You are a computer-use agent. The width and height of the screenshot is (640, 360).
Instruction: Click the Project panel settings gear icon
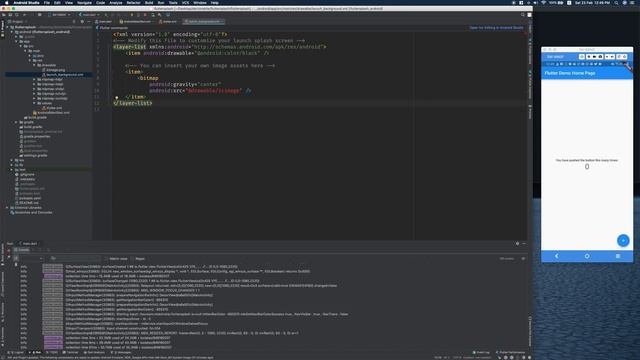click(82, 22)
